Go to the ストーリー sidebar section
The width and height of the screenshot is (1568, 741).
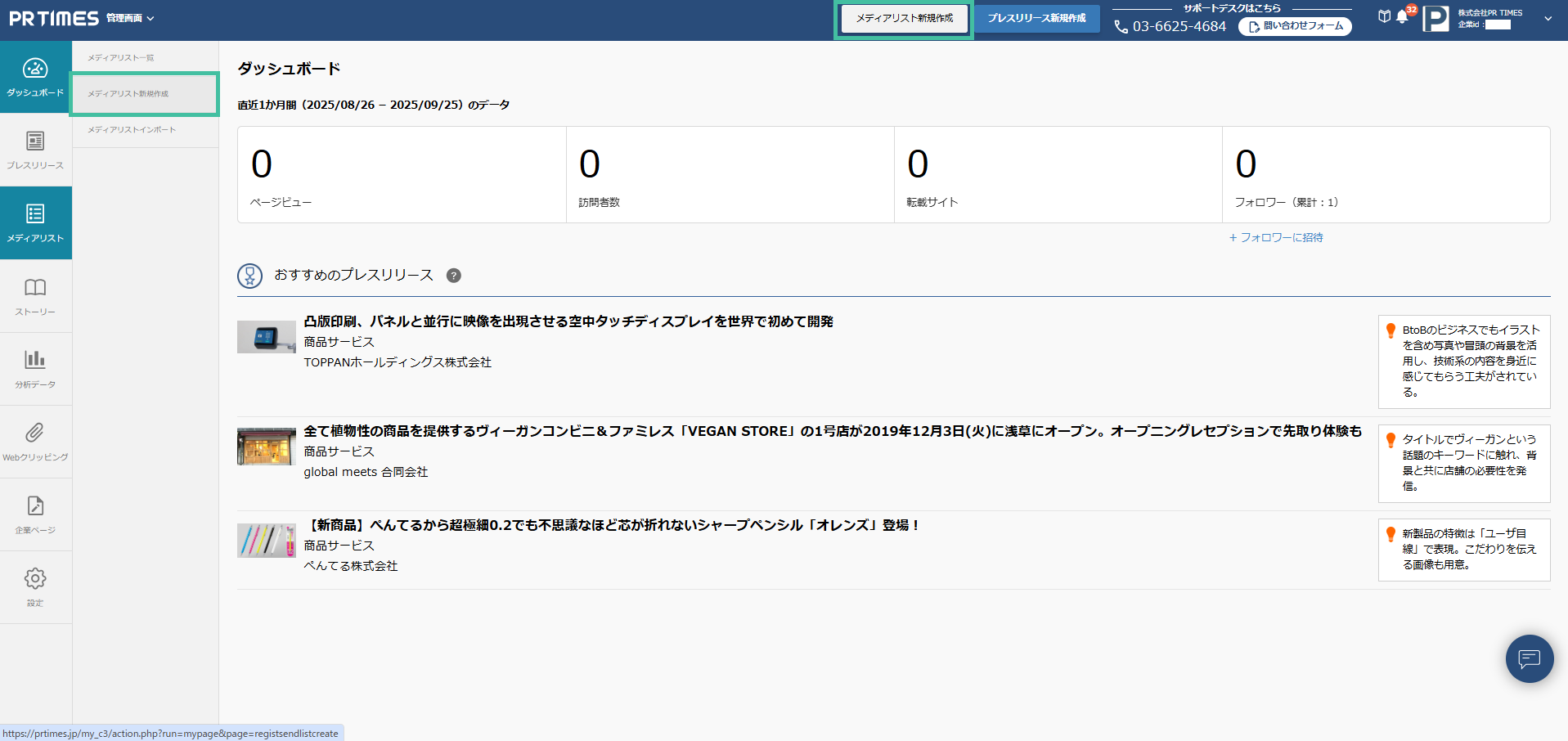click(35, 296)
